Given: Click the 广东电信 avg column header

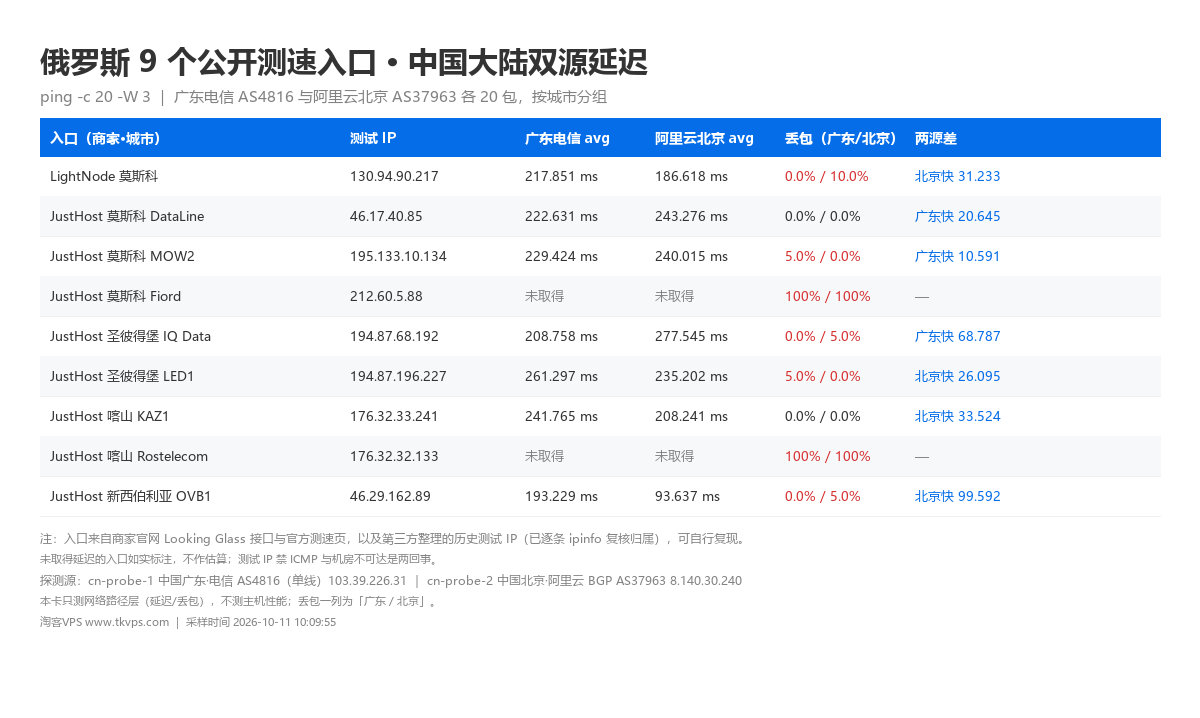Looking at the screenshot, I should click(x=567, y=138).
